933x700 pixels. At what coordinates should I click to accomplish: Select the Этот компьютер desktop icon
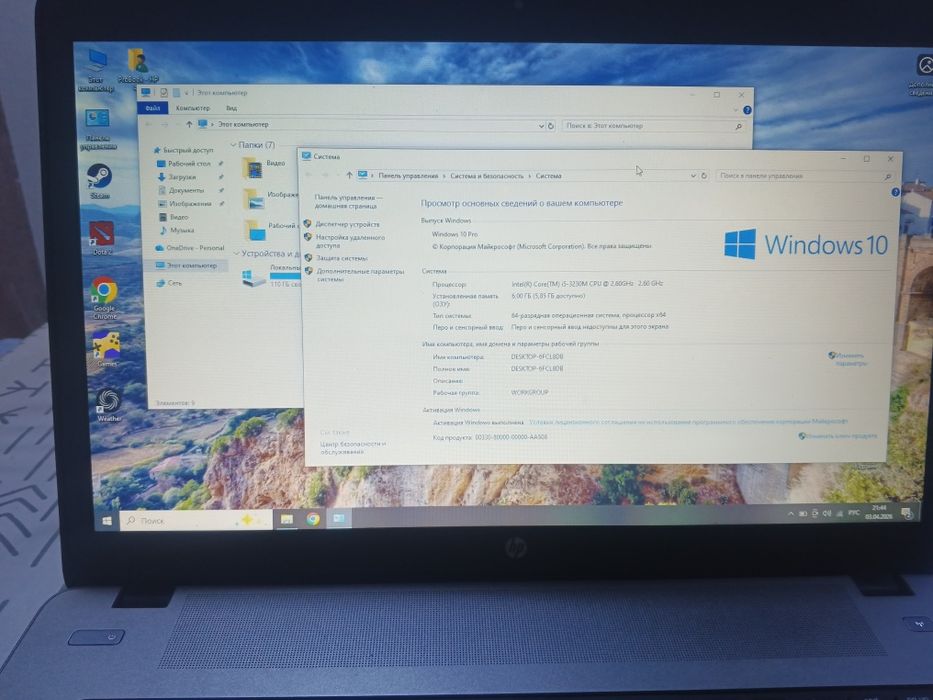click(96, 70)
